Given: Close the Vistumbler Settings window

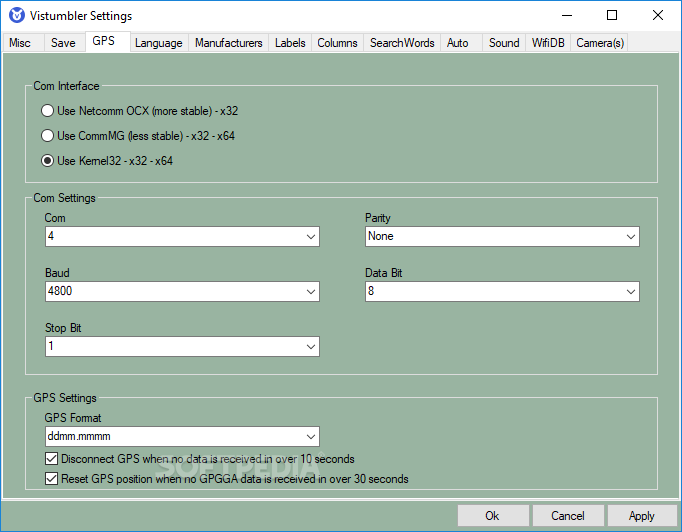Looking at the screenshot, I should click(x=658, y=15).
